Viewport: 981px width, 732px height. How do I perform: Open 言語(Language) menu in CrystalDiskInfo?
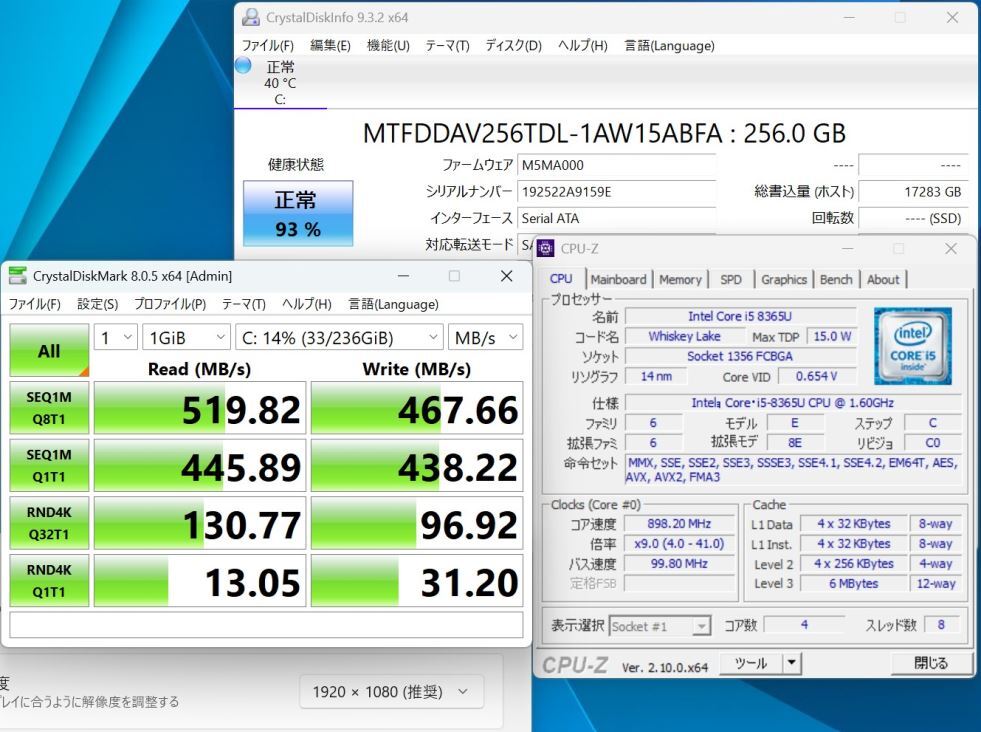pos(669,46)
